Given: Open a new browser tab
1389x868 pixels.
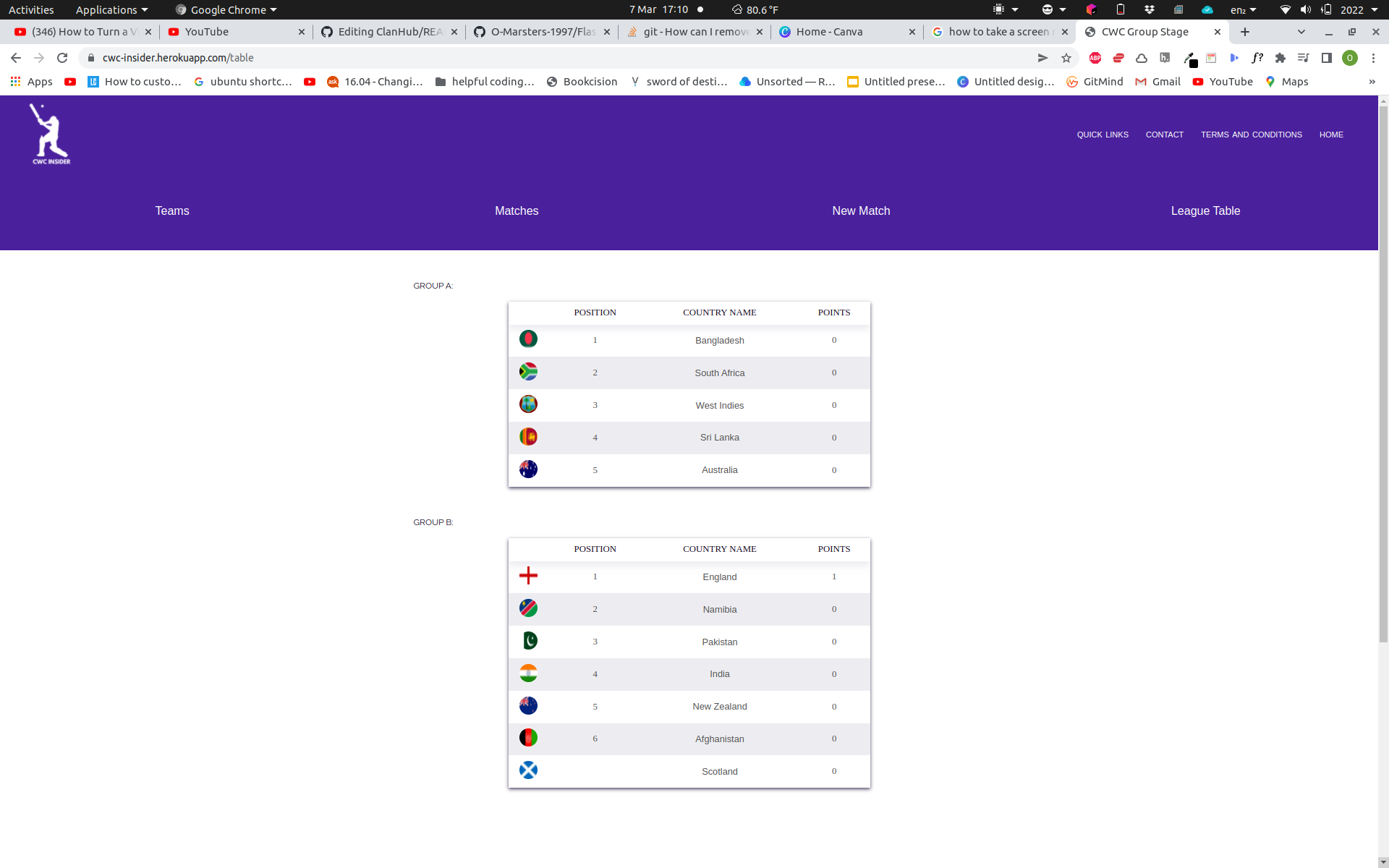Looking at the screenshot, I should tap(1244, 32).
